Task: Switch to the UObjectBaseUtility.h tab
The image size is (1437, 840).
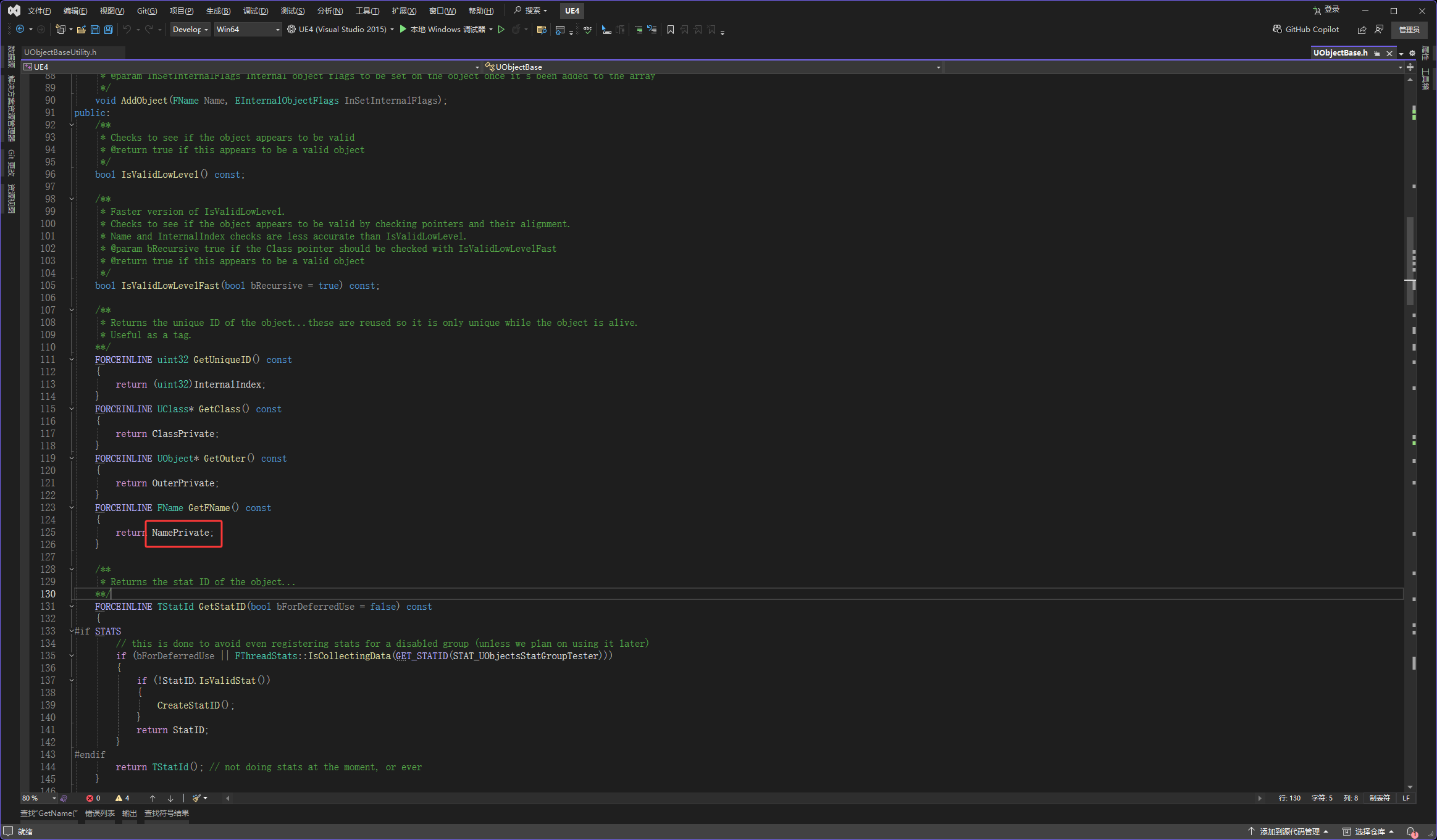Action: [x=61, y=52]
